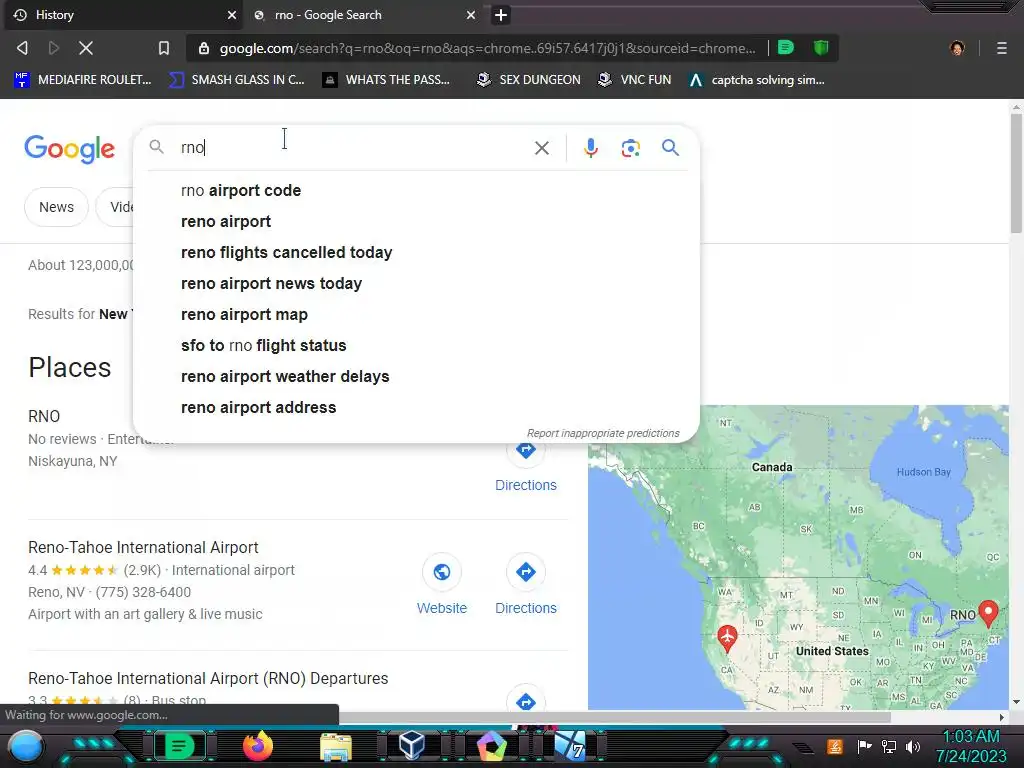1024x768 pixels.
Task: Close the History tab
Action: point(232,15)
